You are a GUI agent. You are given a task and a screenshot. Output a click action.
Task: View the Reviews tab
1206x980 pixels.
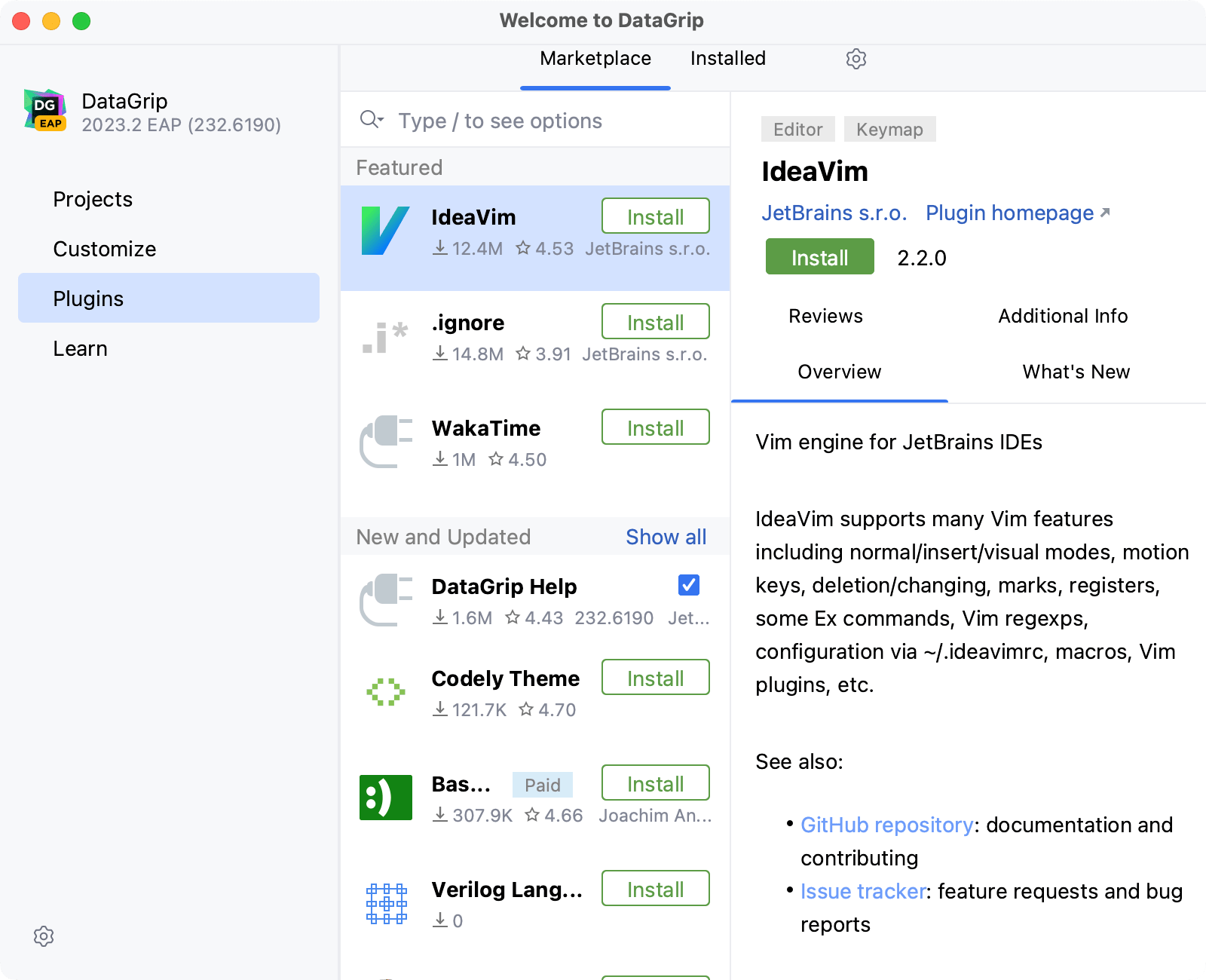point(825,316)
